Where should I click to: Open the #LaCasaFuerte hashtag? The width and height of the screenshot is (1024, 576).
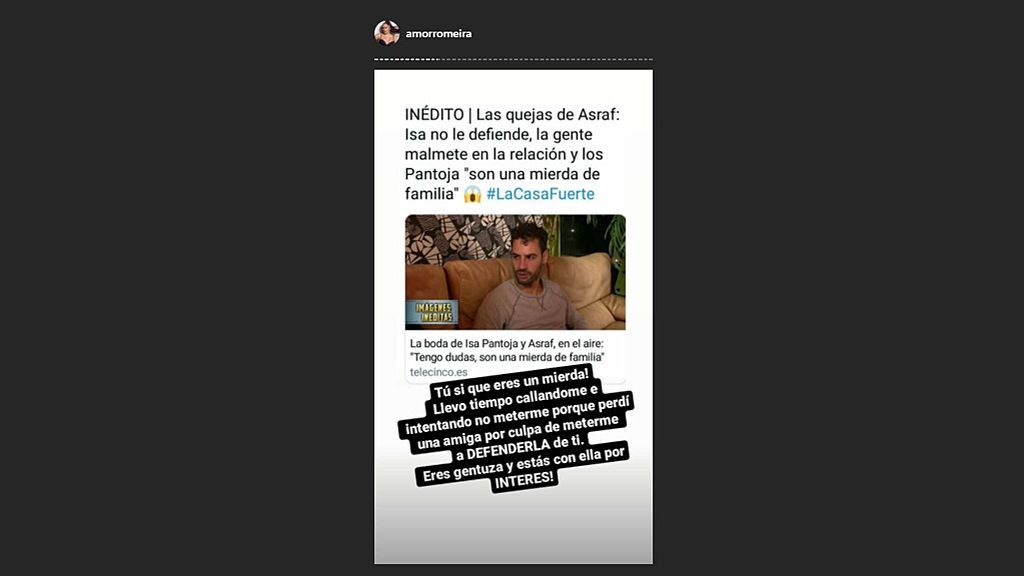540,194
